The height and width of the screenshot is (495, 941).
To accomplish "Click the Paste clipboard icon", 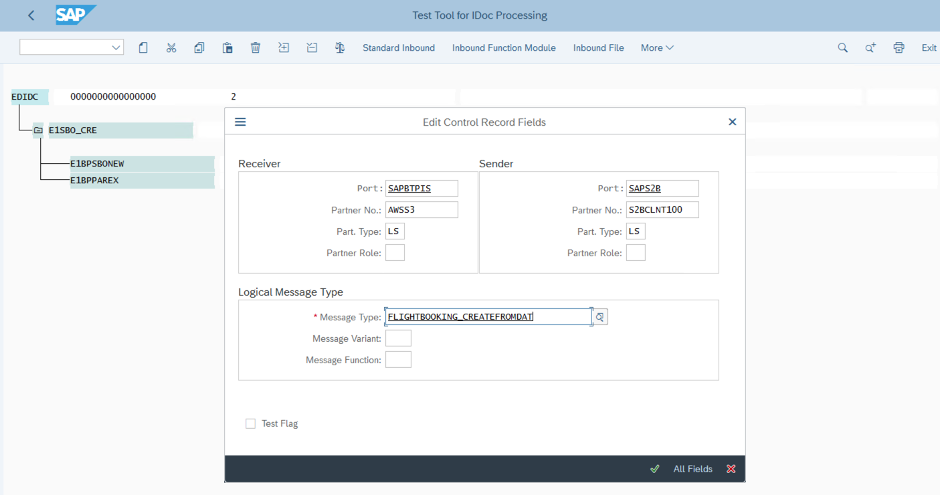I will pyautogui.click(x=227, y=47).
